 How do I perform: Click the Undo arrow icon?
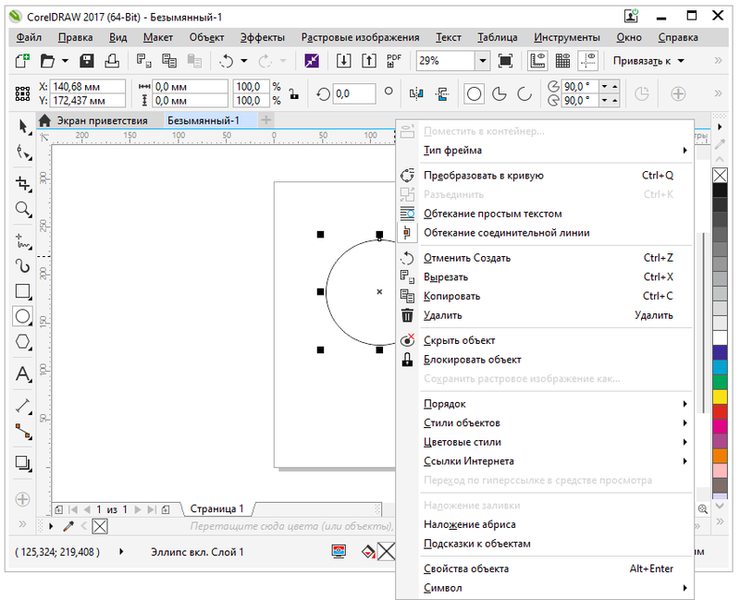coord(227,61)
